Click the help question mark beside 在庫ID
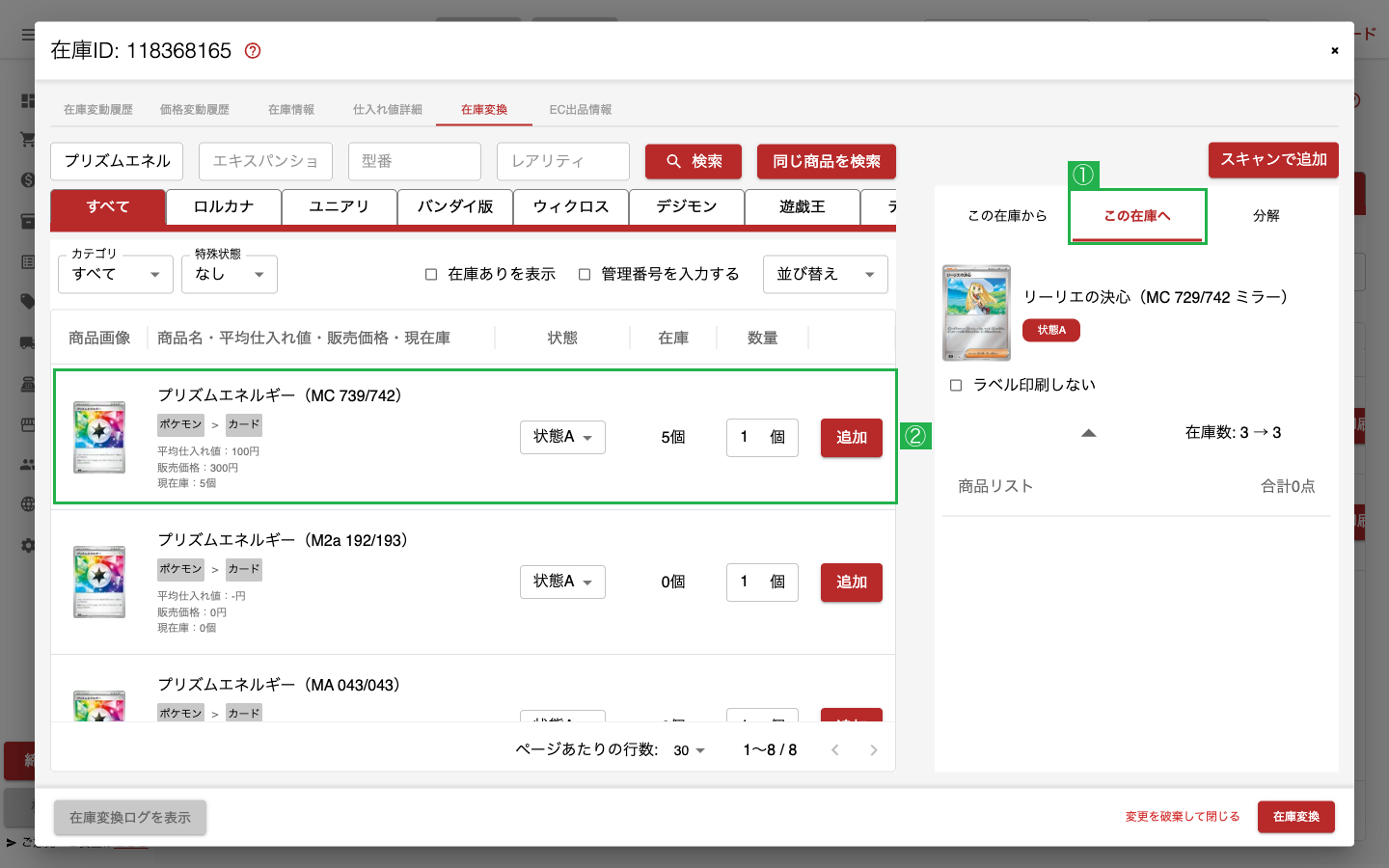Viewport: 1389px width, 868px height. click(253, 51)
